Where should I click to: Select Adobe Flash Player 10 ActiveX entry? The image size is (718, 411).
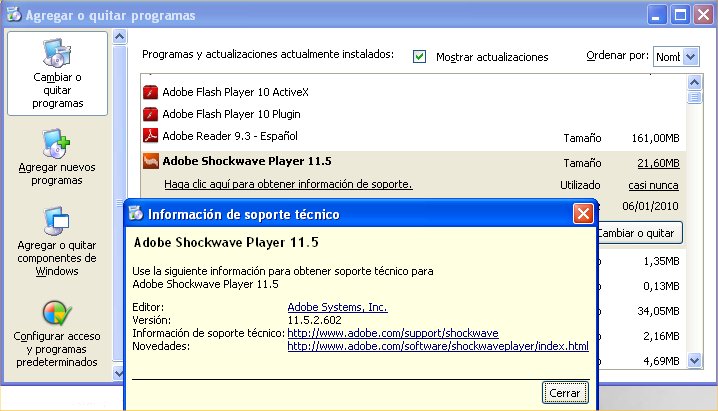235,92
